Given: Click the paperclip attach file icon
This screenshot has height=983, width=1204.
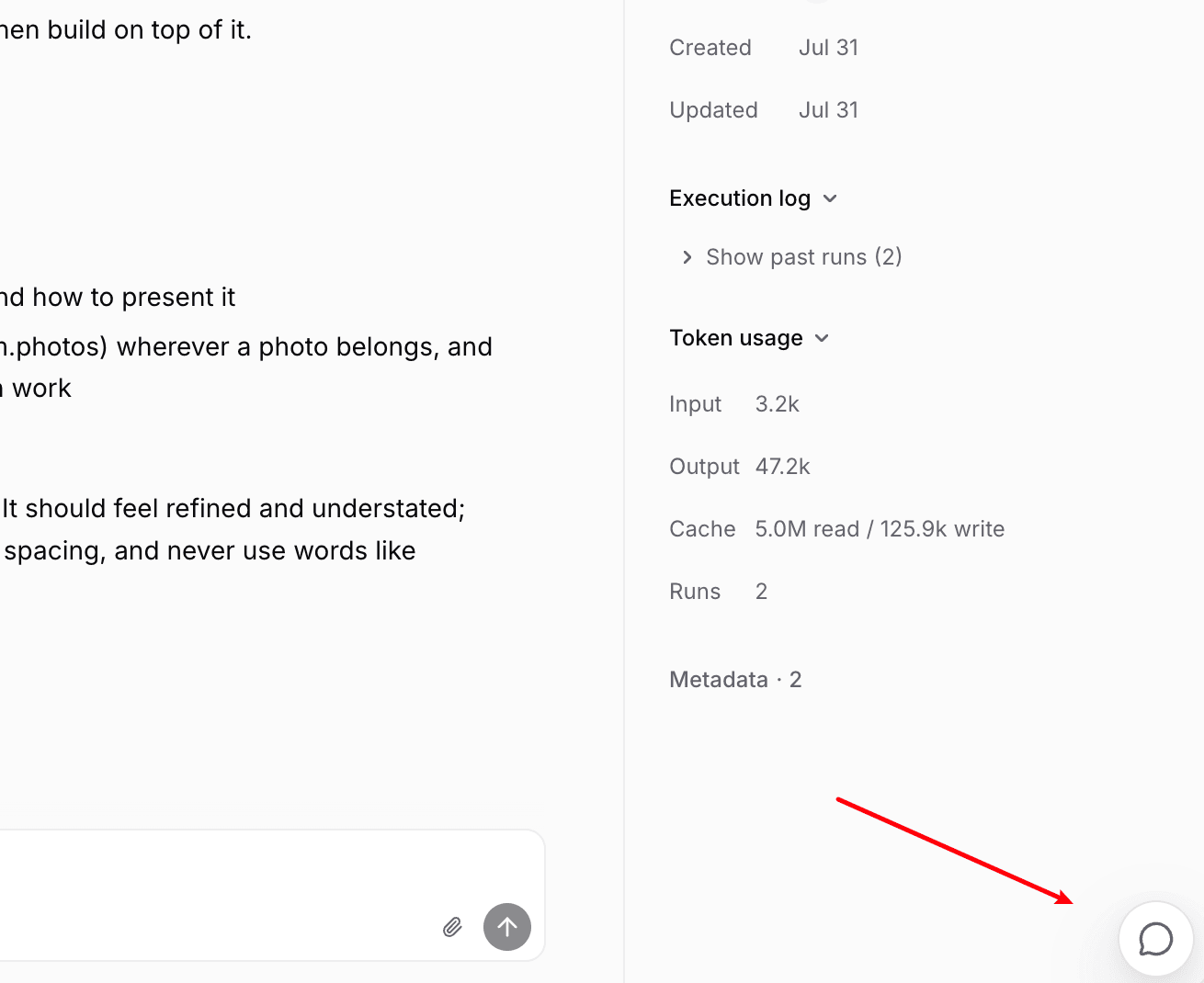Looking at the screenshot, I should click(x=452, y=927).
